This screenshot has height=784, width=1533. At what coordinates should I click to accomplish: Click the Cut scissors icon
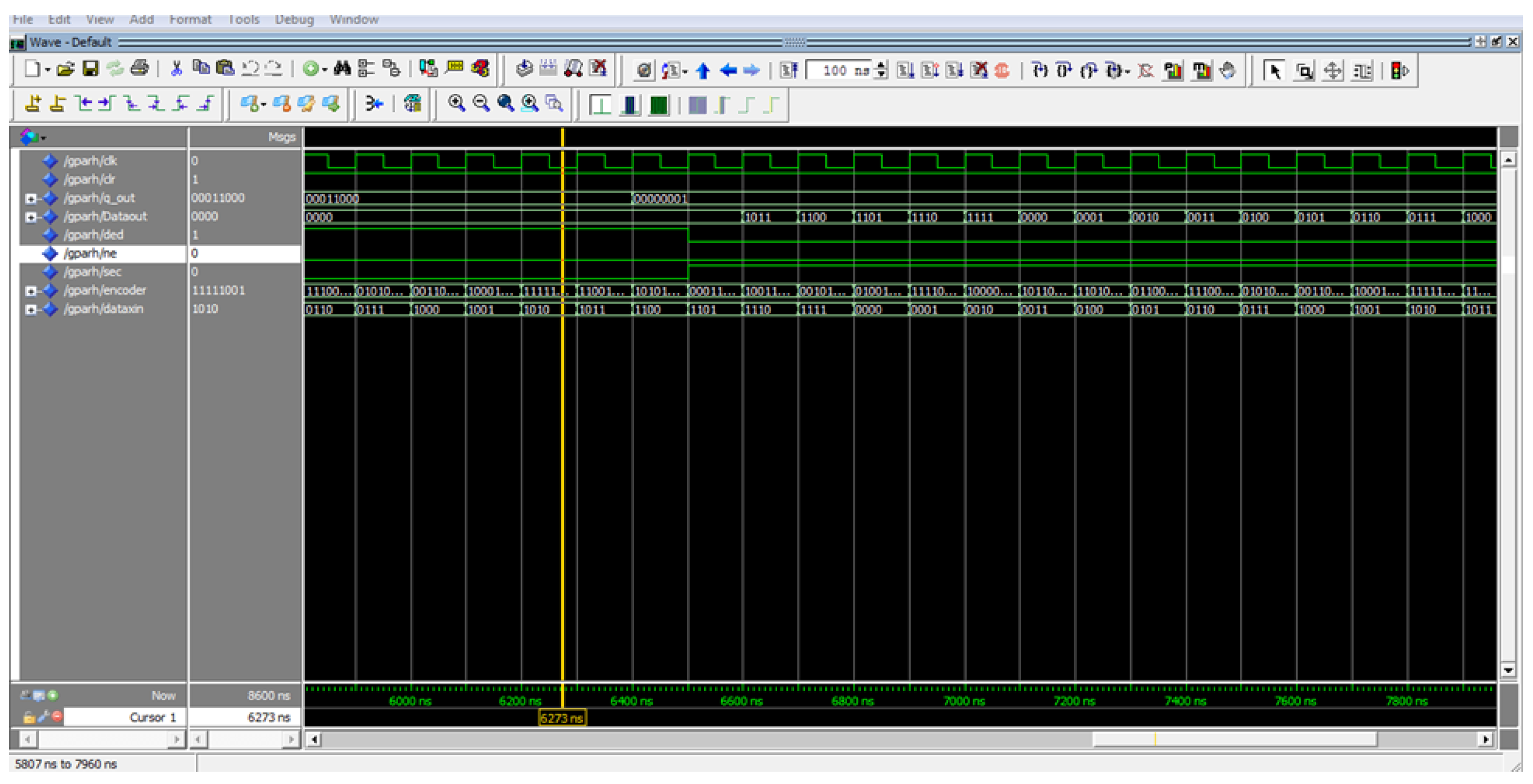176,69
